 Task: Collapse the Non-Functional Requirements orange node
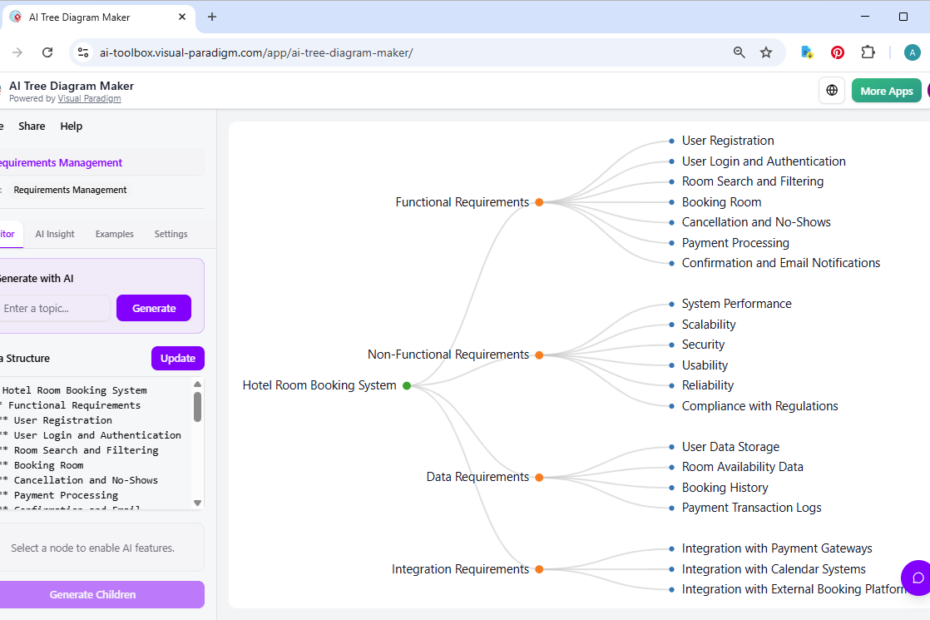pos(539,355)
